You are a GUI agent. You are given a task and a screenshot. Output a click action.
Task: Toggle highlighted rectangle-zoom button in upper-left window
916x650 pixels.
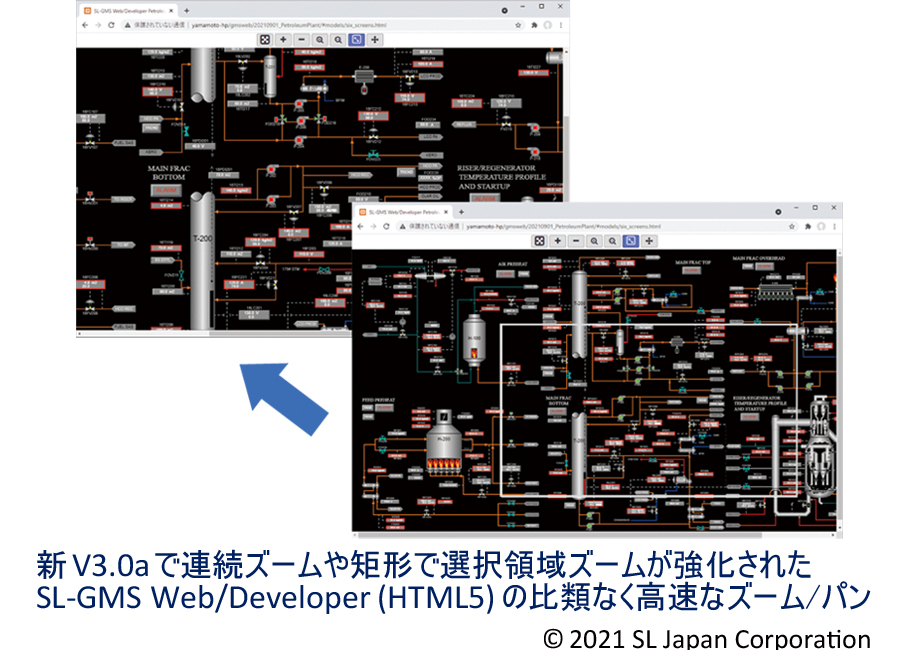point(356,39)
